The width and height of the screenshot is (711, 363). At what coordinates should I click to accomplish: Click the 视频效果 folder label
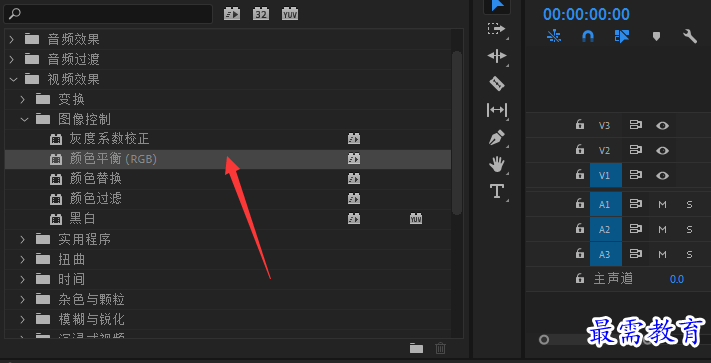coord(73,79)
